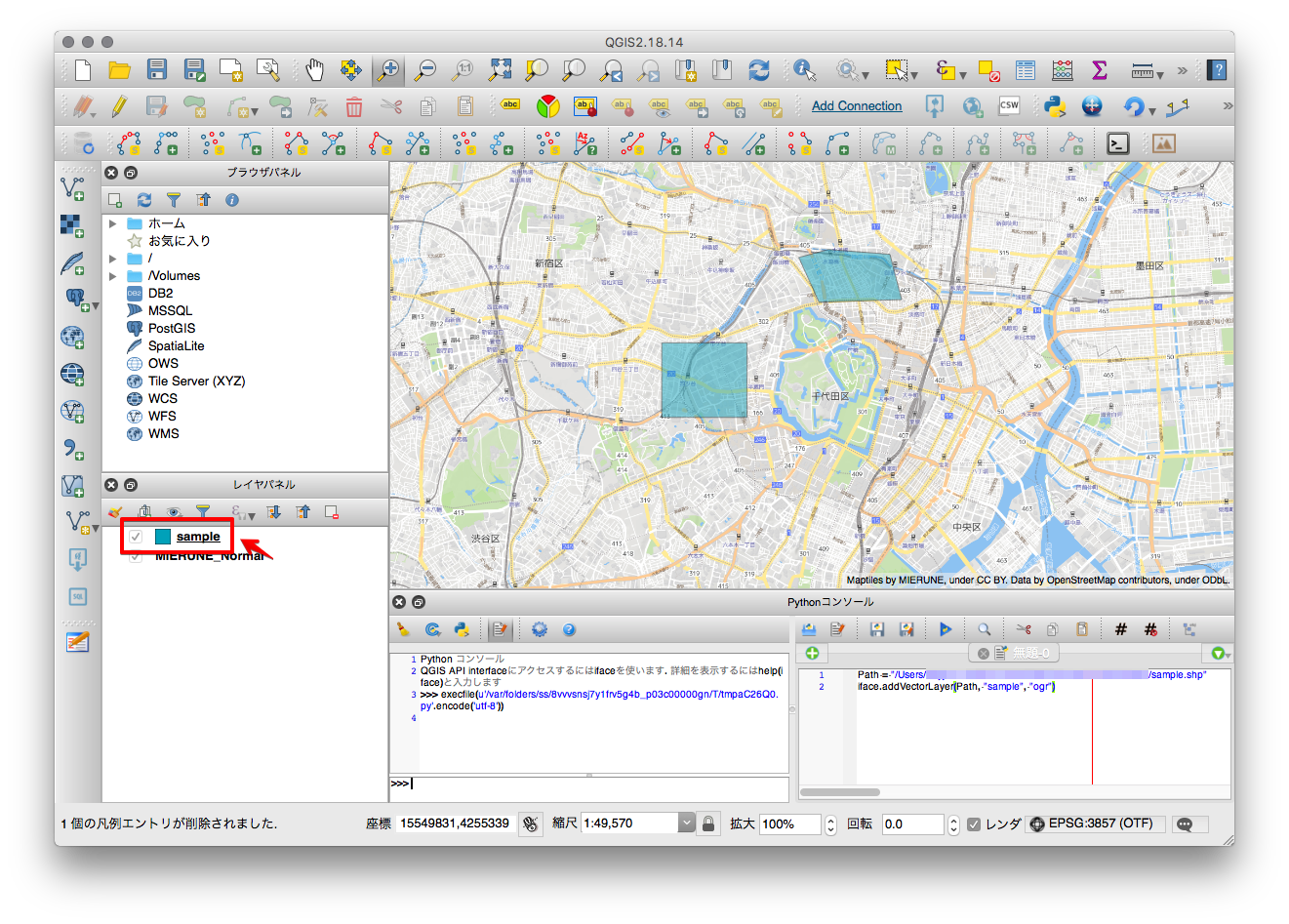Open the scale 縮尺 dropdown arrow

[687, 824]
